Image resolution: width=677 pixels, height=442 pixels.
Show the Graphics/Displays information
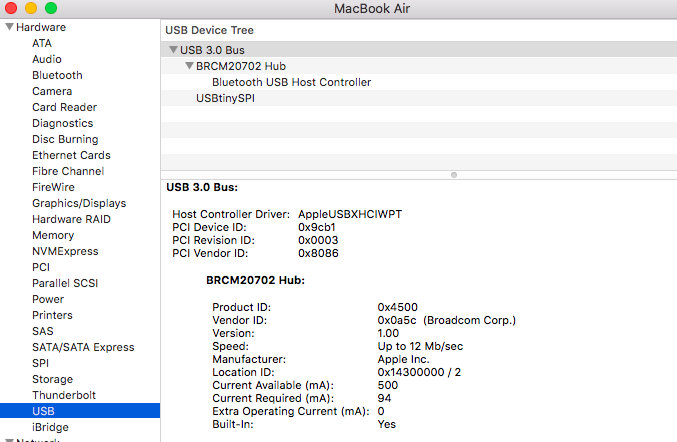pos(79,203)
